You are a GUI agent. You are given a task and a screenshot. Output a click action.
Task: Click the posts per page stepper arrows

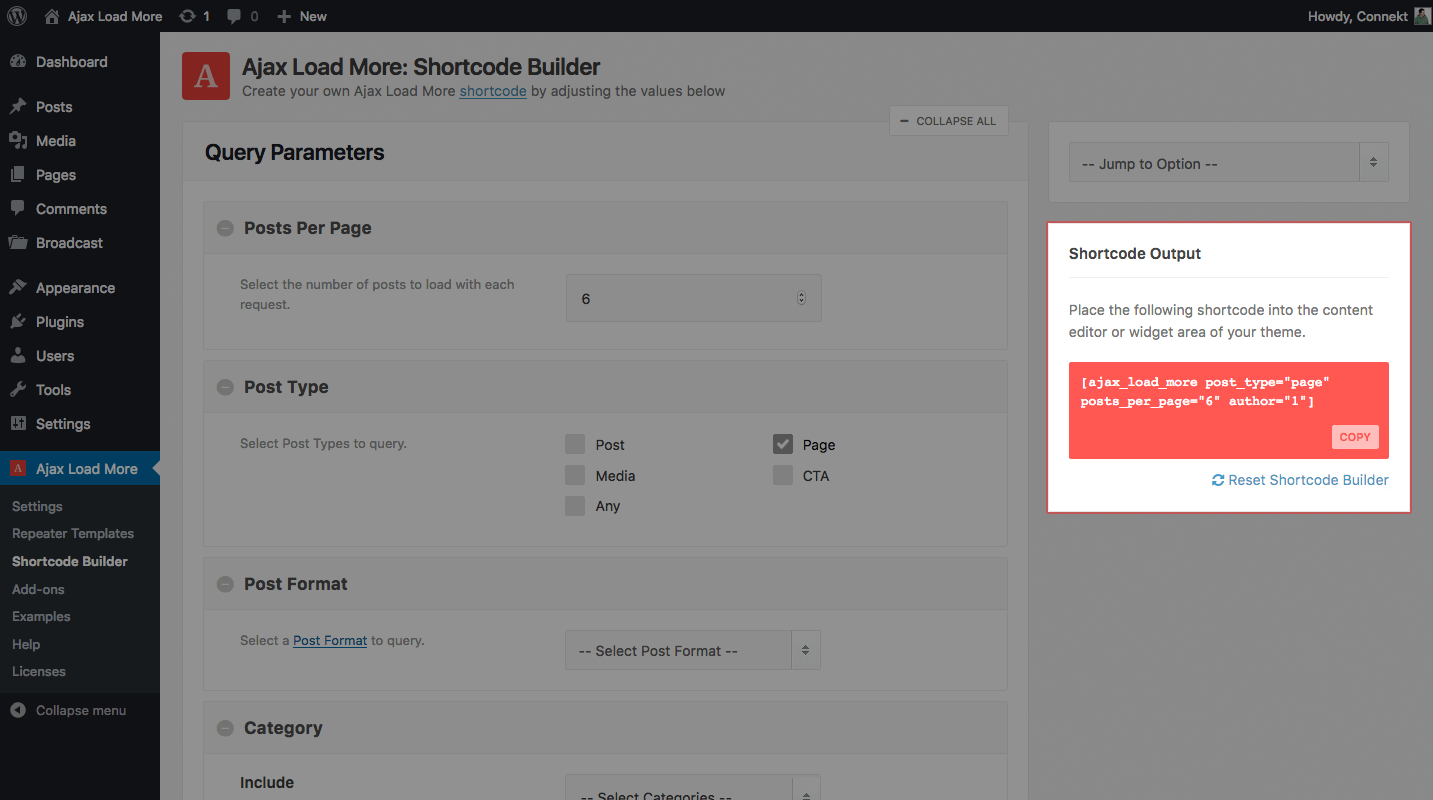(x=801, y=298)
